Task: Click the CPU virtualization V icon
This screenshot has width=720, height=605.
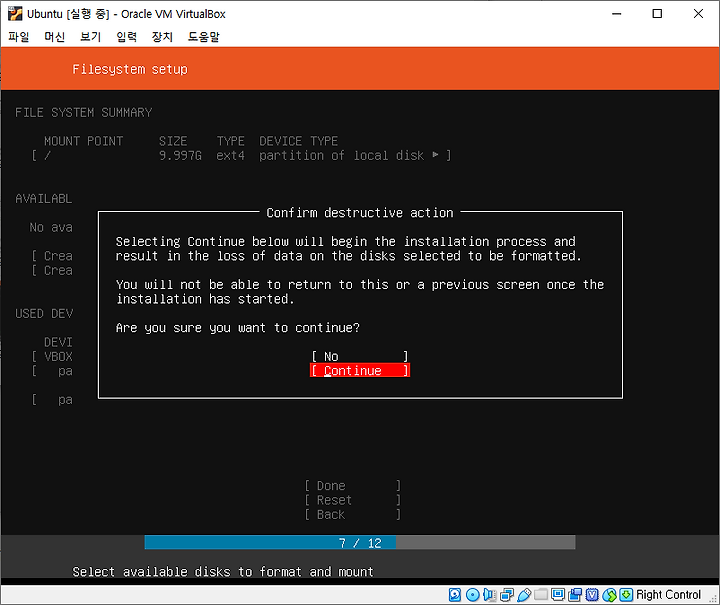Action: (592, 594)
